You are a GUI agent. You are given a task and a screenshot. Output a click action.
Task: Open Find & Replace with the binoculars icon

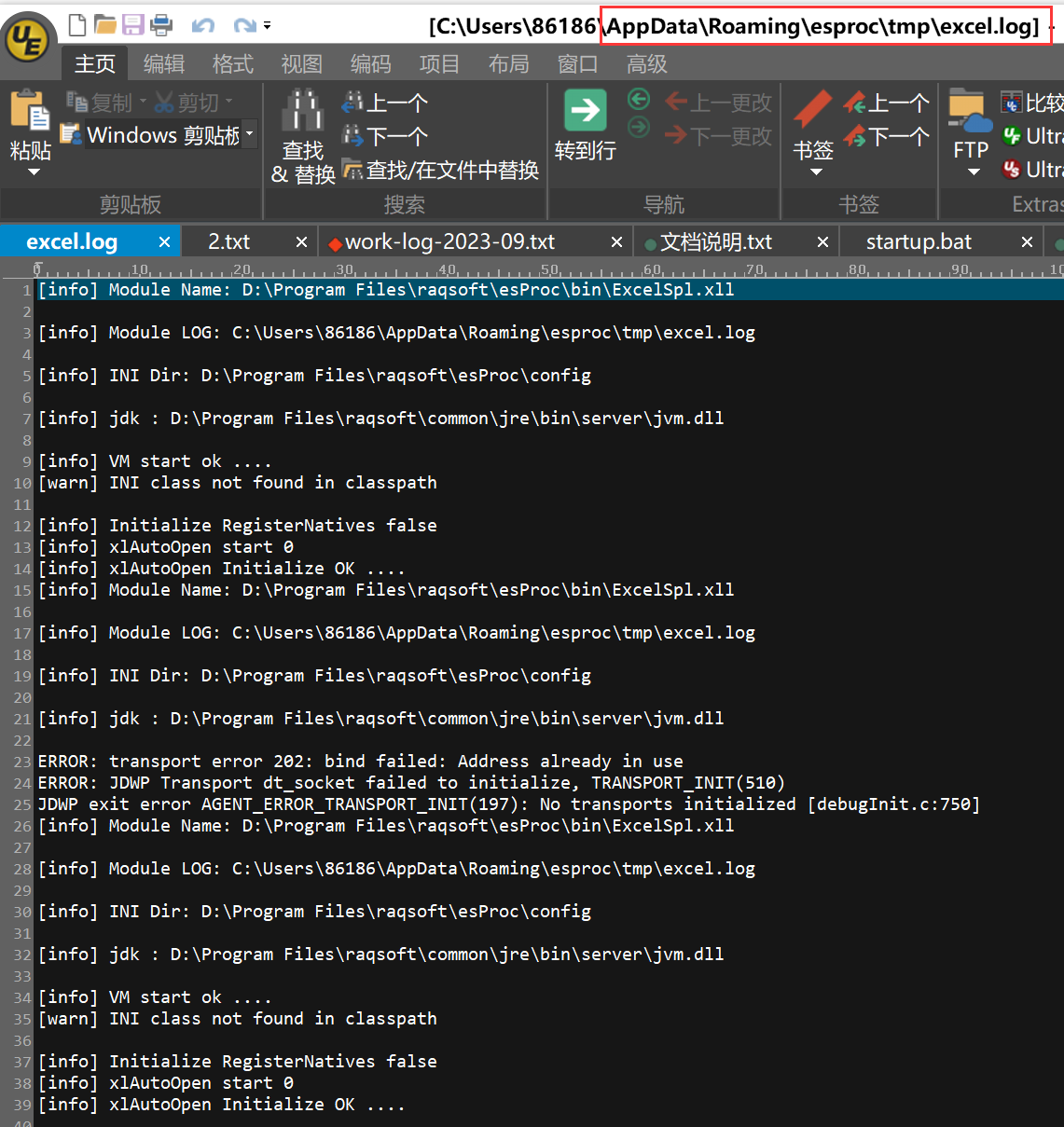(x=302, y=111)
